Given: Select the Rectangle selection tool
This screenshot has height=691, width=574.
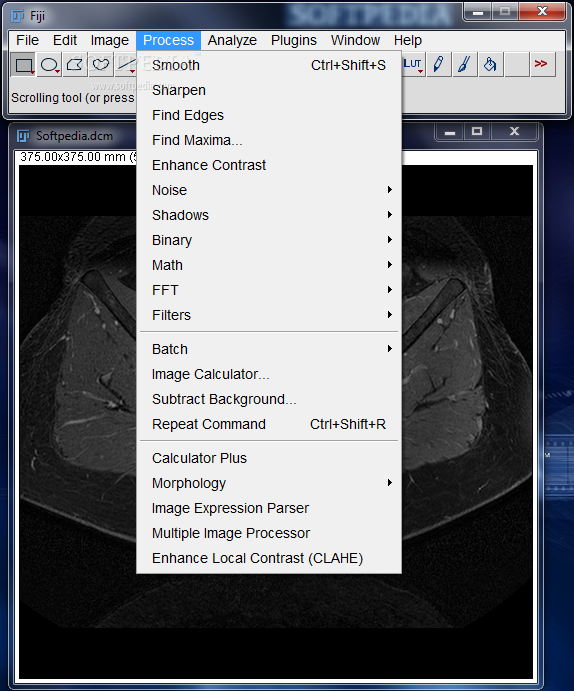Looking at the screenshot, I should click(x=23, y=65).
